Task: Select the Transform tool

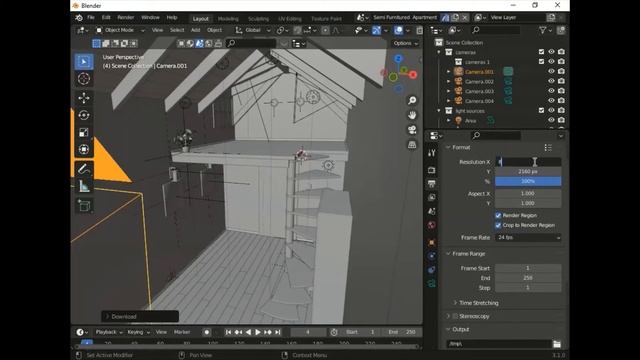Action: (84, 149)
